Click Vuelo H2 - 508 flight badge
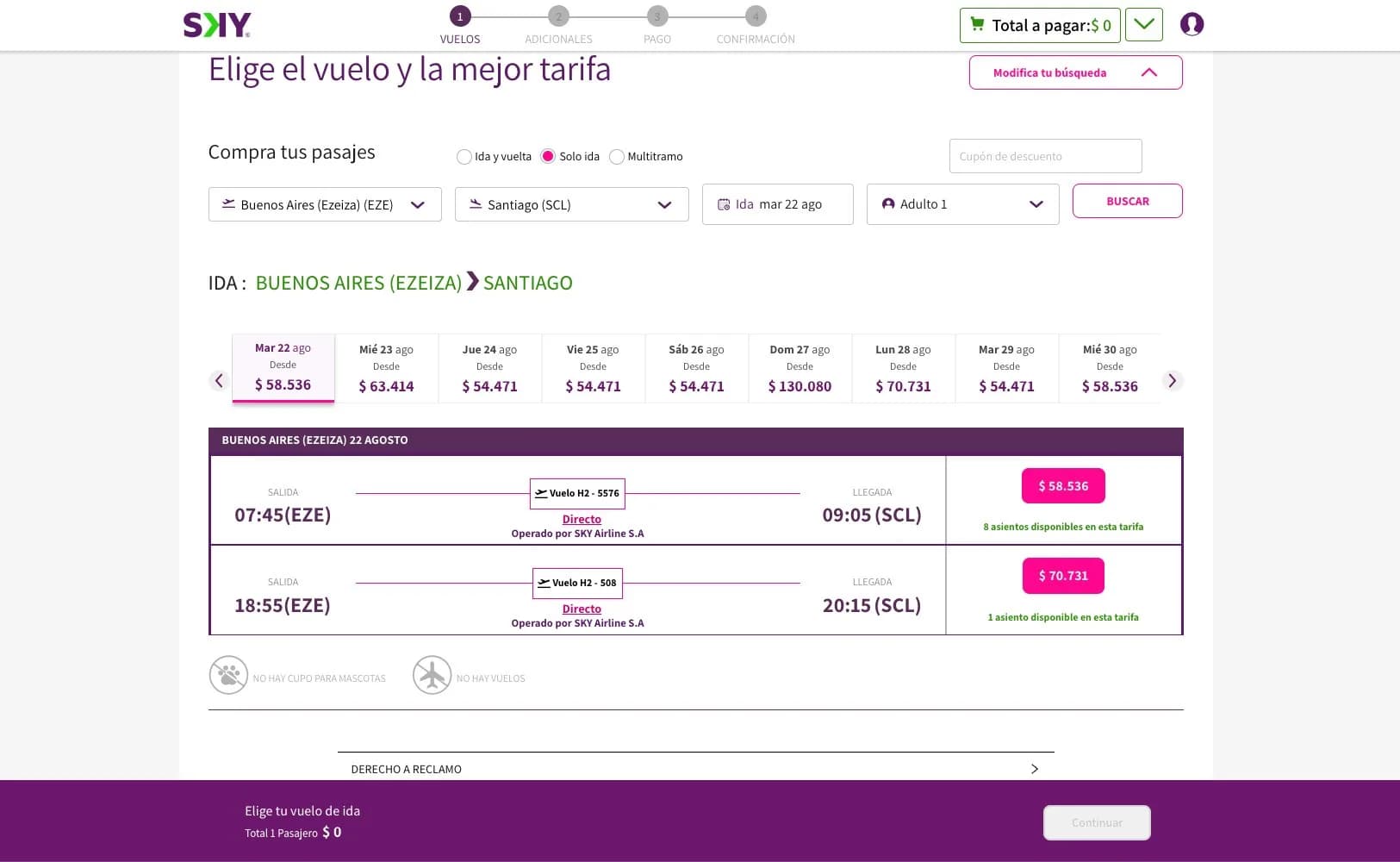The image size is (1400, 862). (577, 584)
